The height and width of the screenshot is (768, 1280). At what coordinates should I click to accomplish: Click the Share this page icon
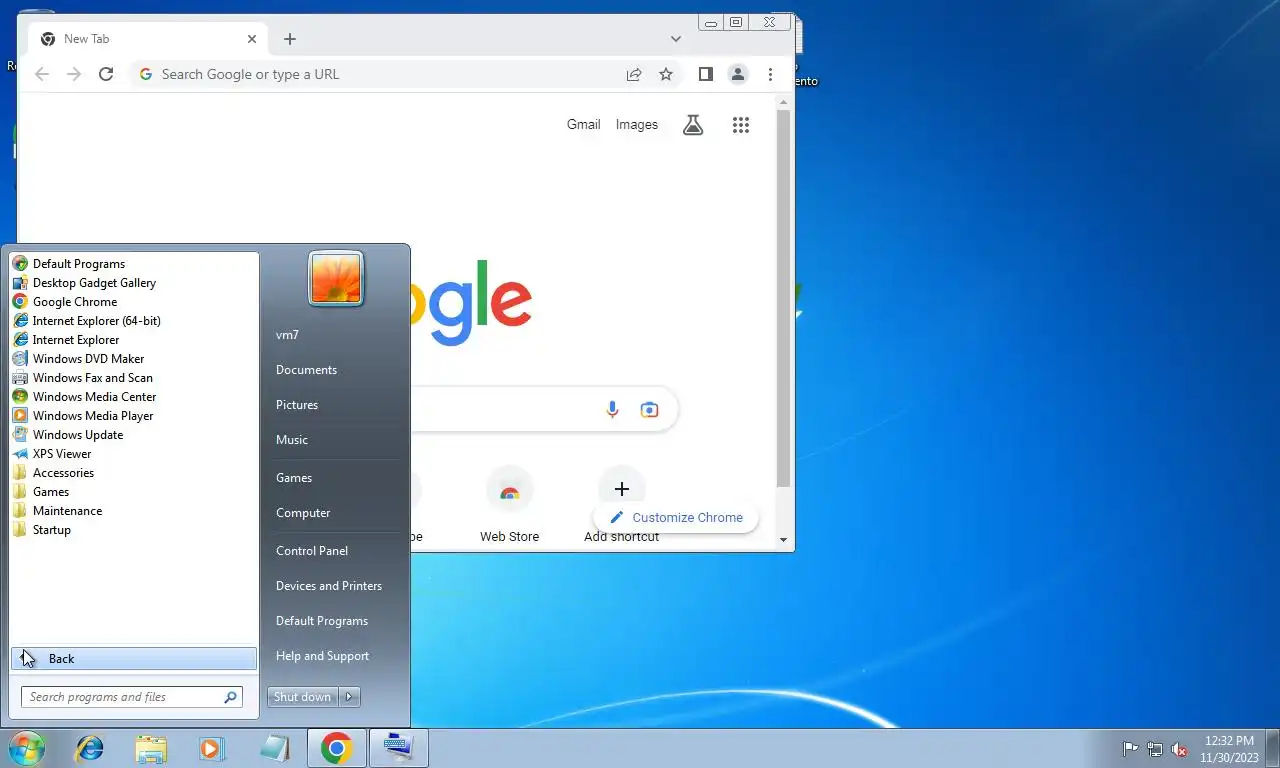tap(634, 74)
